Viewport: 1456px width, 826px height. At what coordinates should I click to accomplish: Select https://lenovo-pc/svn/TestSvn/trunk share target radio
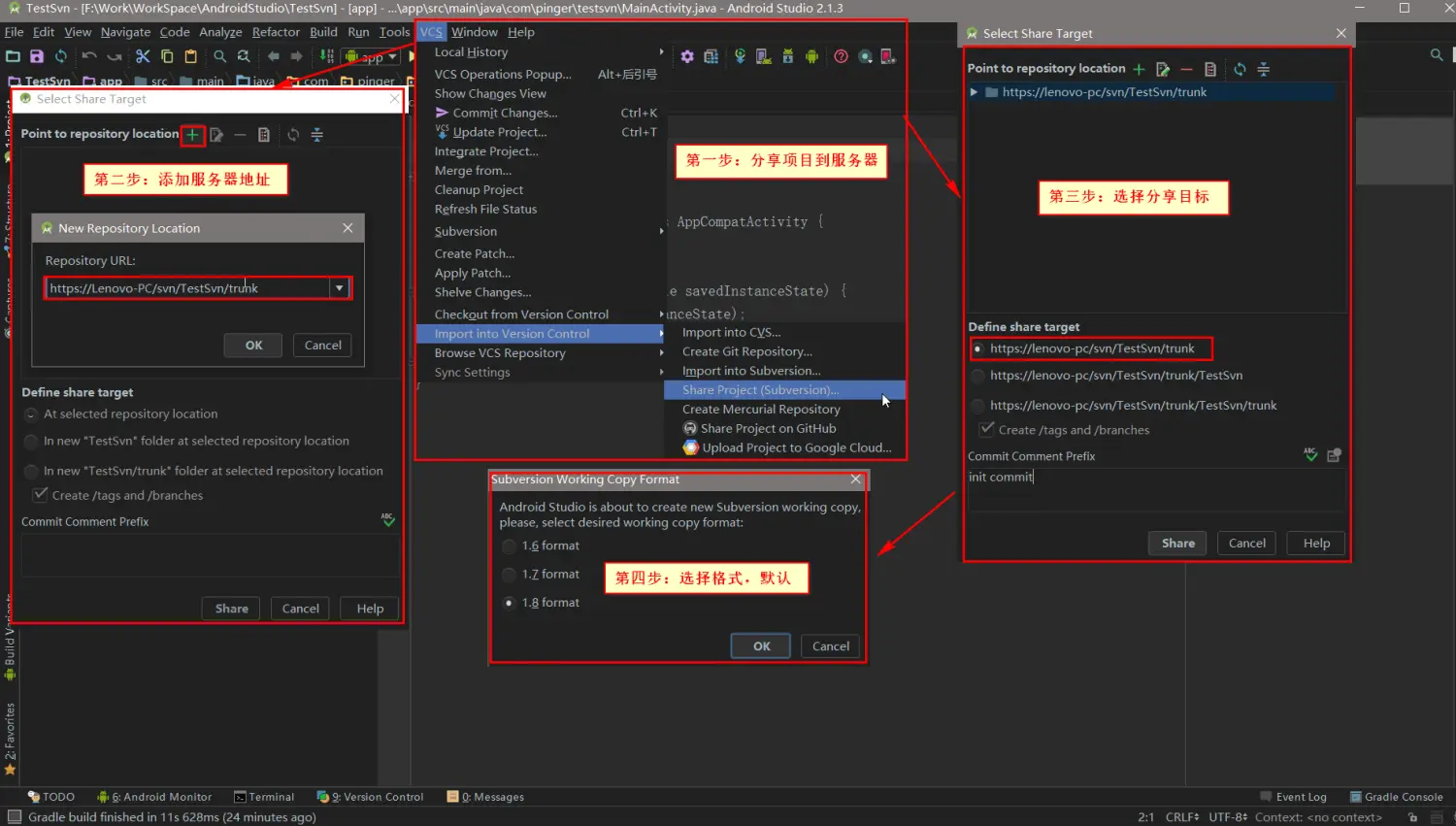(977, 349)
